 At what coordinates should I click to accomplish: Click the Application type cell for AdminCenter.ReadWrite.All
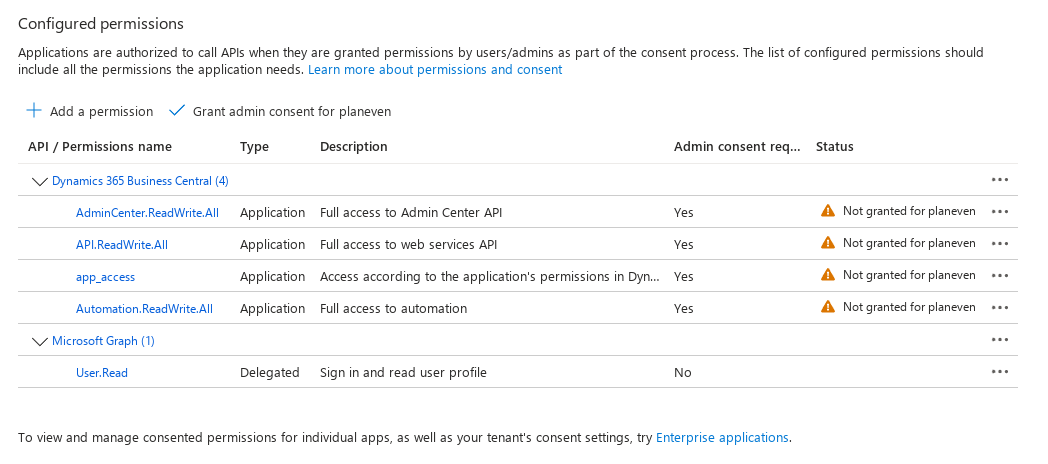tap(273, 213)
